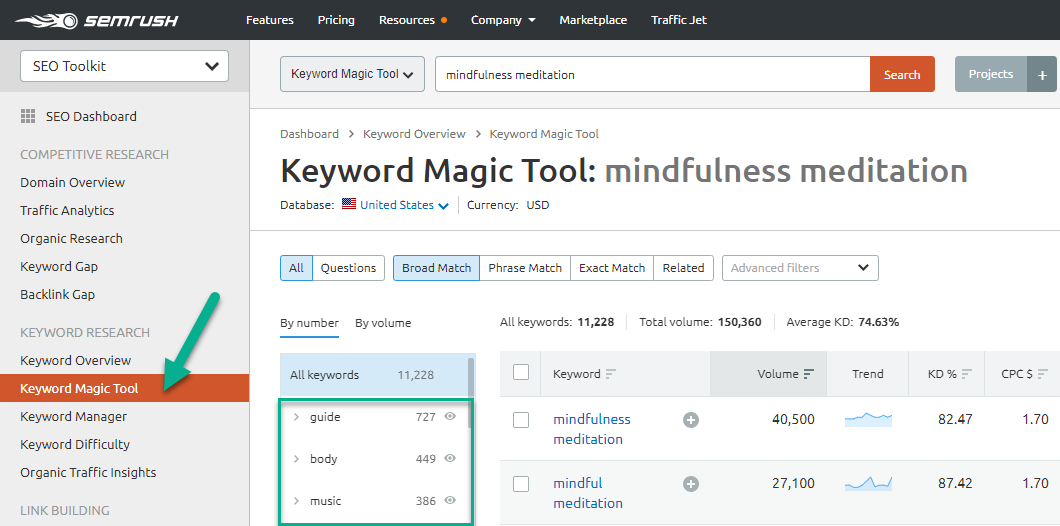The height and width of the screenshot is (526, 1060).
Task: Expand the music keyword group
Action: [296, 501]
